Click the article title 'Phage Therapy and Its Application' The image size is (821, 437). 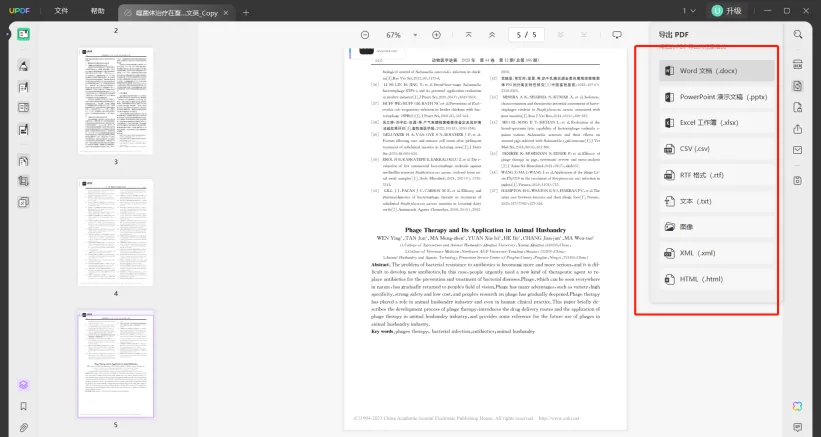(x=485, y=230)
